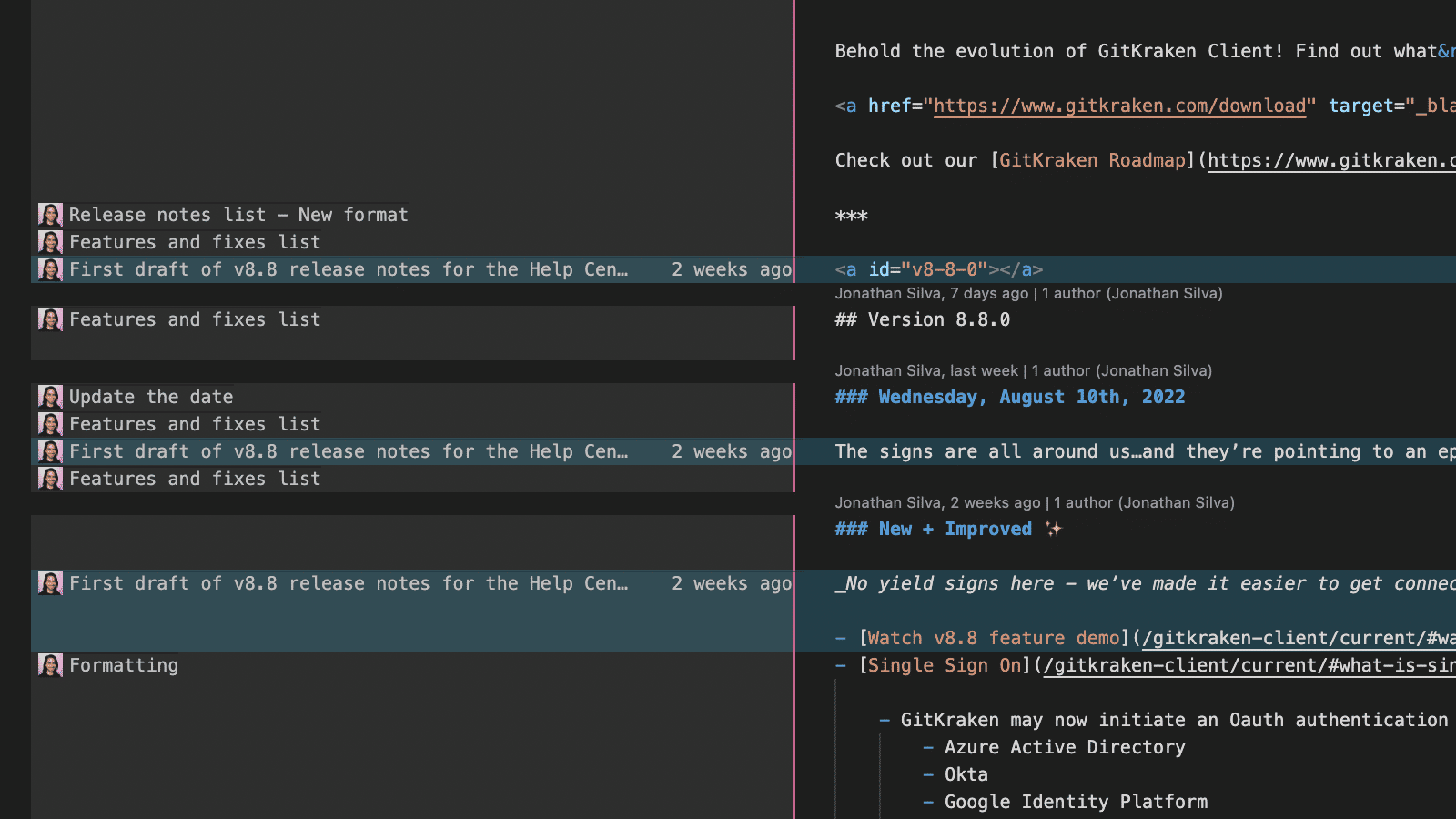
Task: Click the [GitKraken Roadmap] link text
Action: 1093,160
